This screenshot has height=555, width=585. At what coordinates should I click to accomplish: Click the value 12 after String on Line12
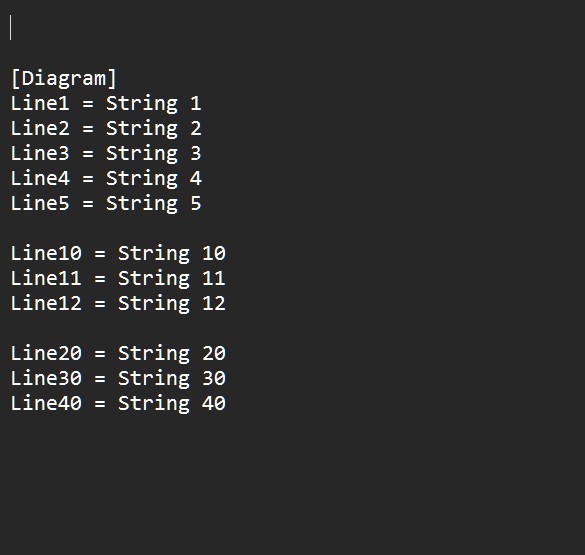tap(214, 303)
